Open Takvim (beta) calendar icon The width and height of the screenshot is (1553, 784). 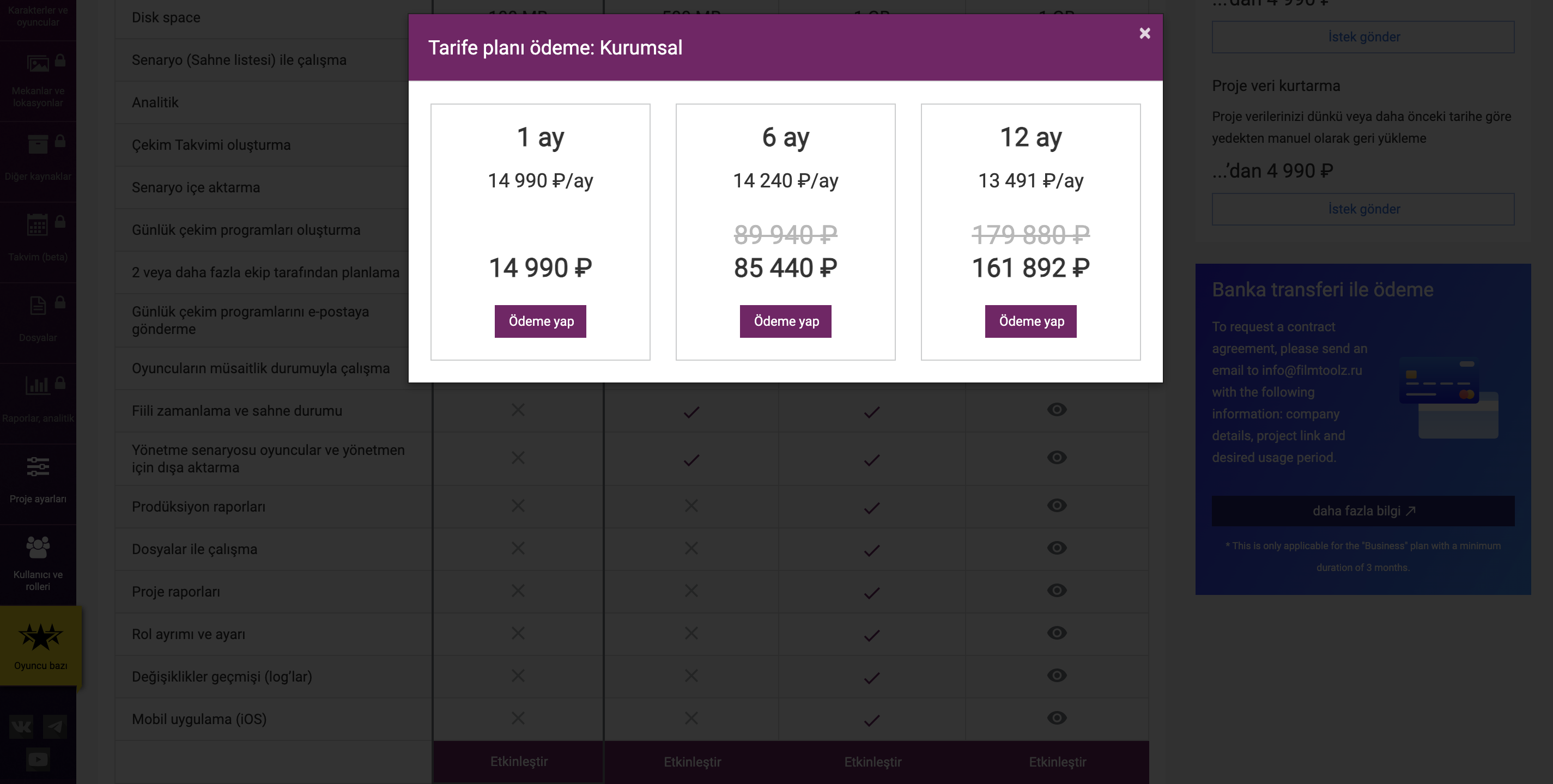(38, 225)
